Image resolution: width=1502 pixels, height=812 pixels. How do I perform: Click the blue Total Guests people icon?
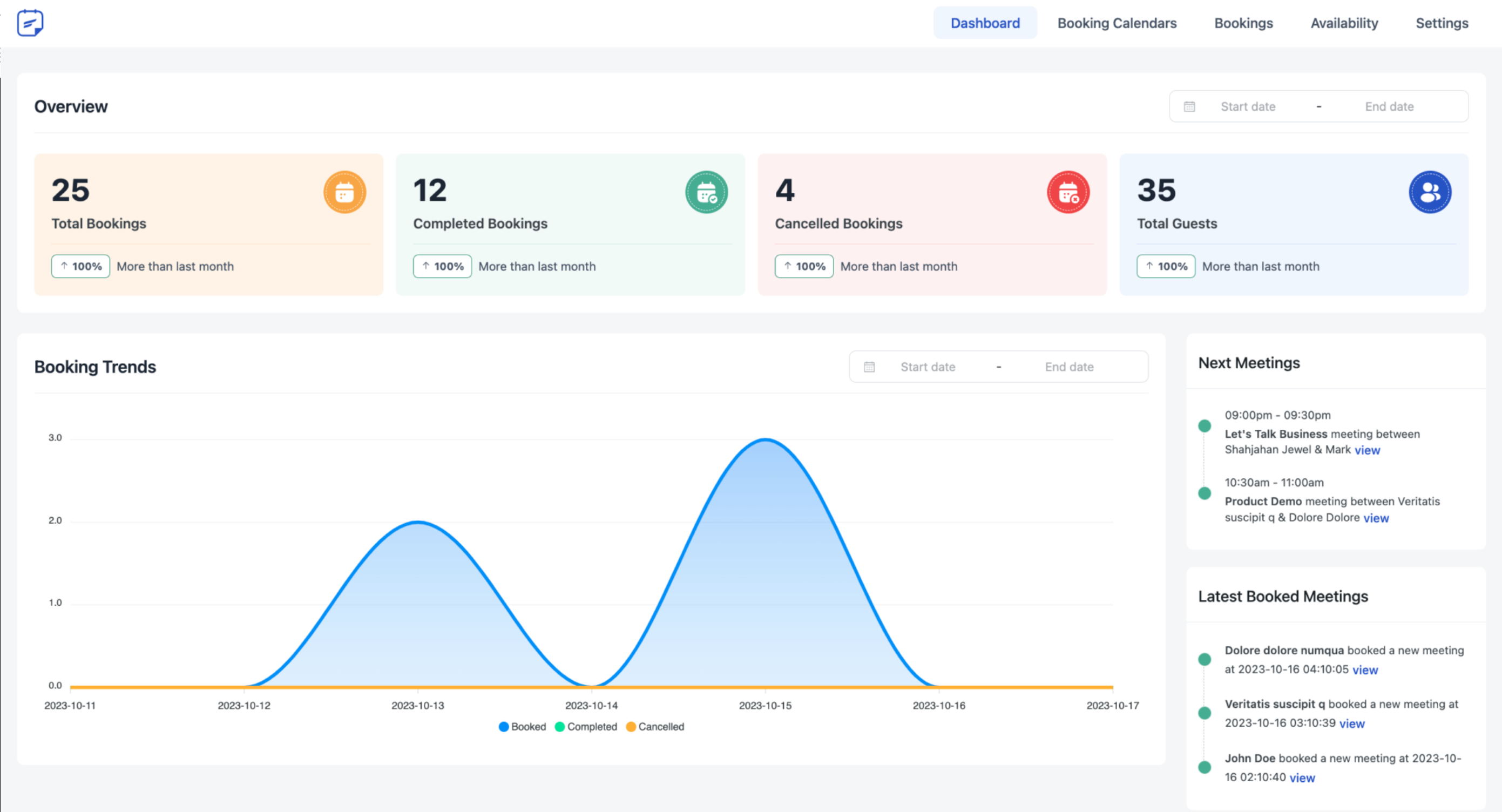click(x=1430, y=192)
